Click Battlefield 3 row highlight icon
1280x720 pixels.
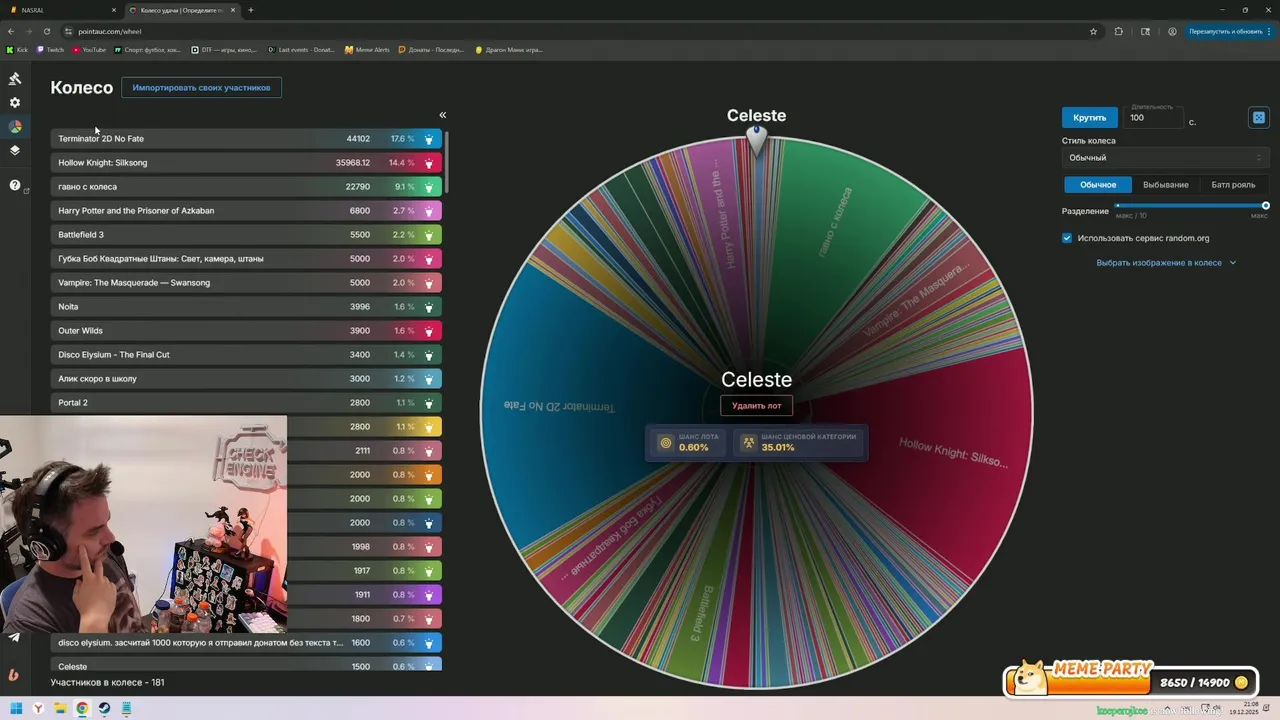tap(429, 235)
